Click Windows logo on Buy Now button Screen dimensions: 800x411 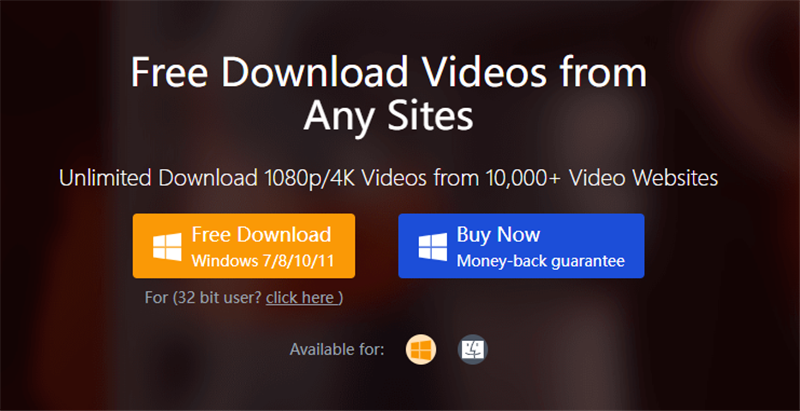pos(433,247)
